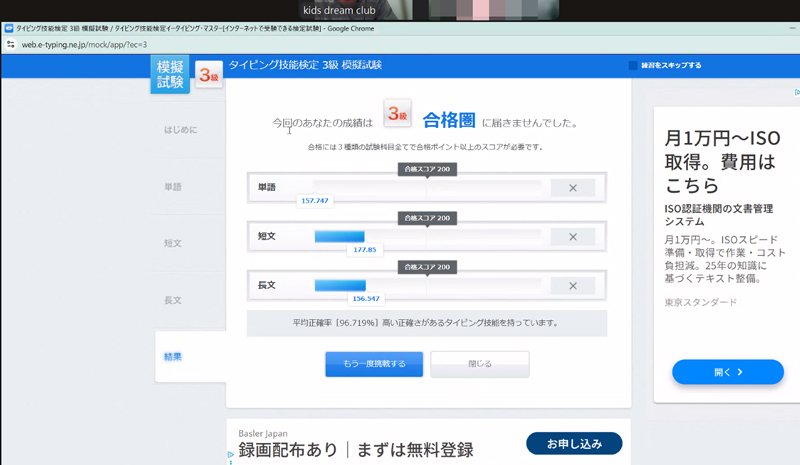Click the X result mark for 長文
Viewport: 800px width, 465px height.
pos(573,286)
